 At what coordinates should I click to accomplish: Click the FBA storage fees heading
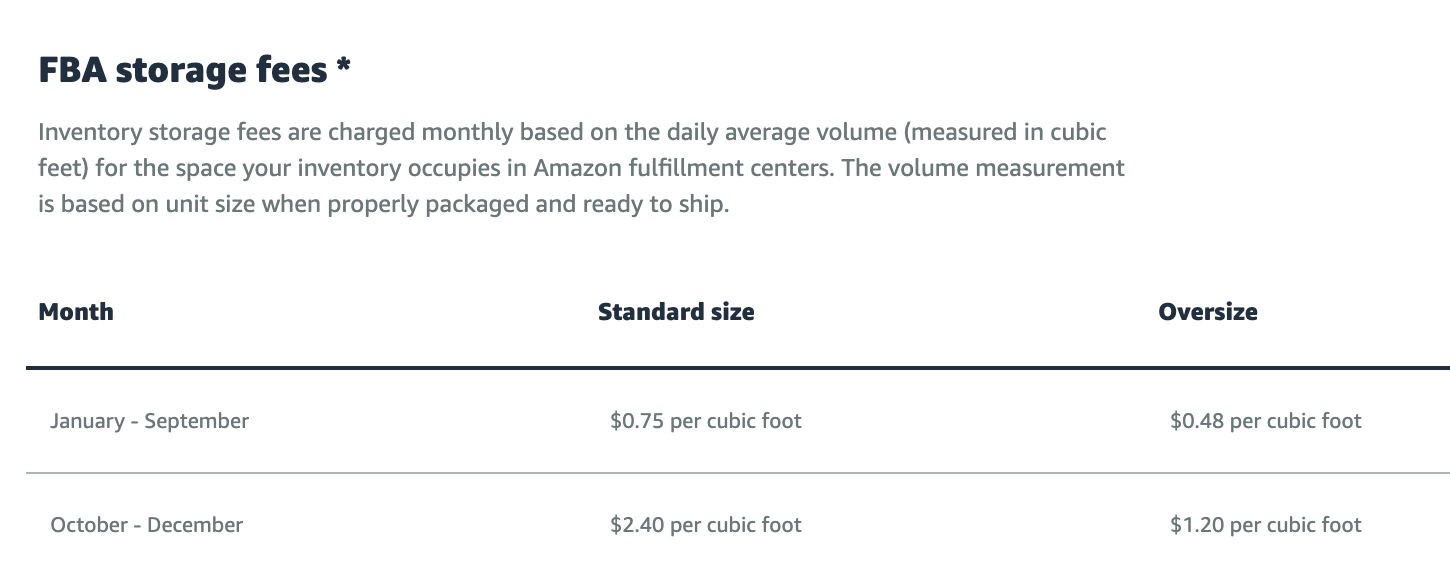pyautogui.click(x=194, y=70)
